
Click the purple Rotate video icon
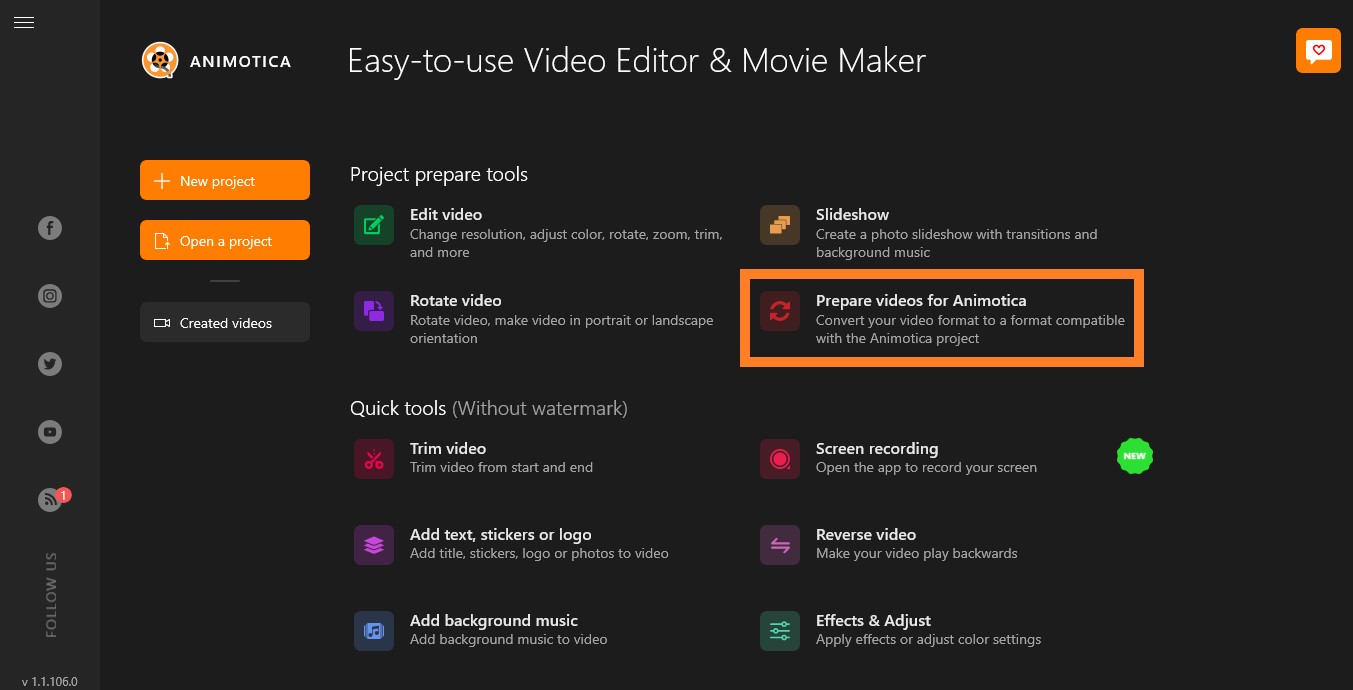(374, 311)
